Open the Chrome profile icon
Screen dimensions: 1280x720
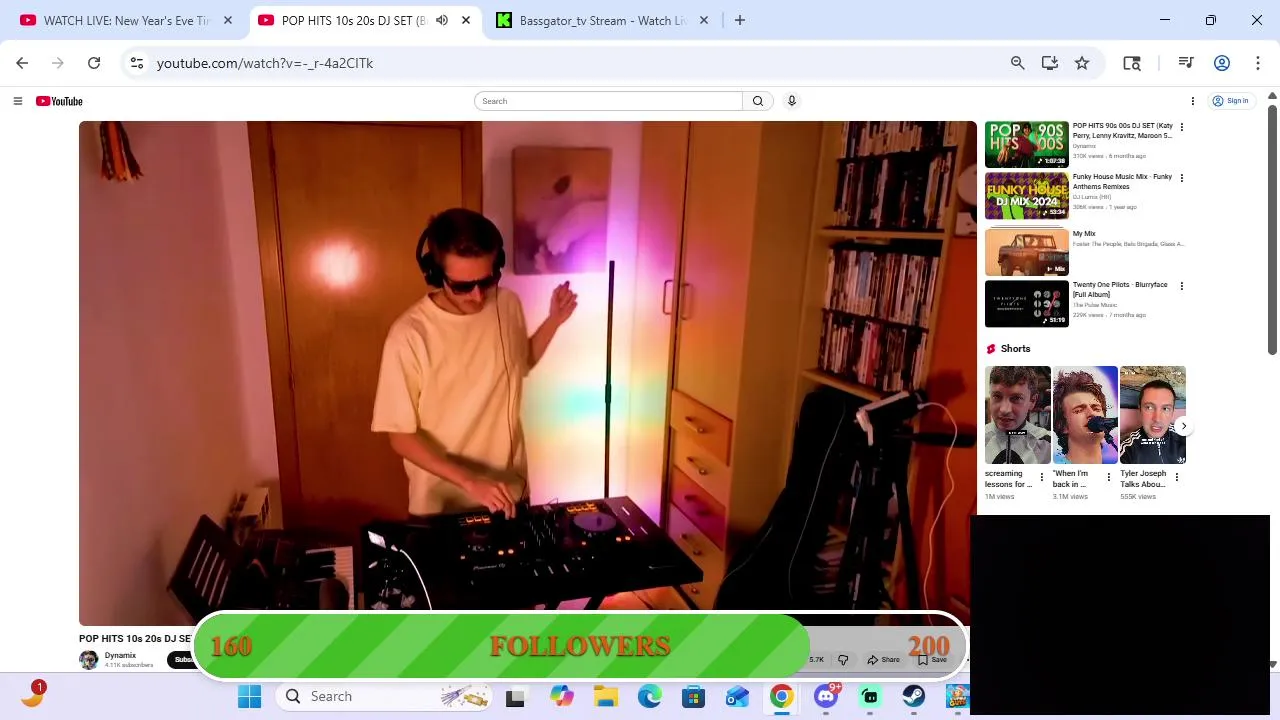pos(1221,63)
